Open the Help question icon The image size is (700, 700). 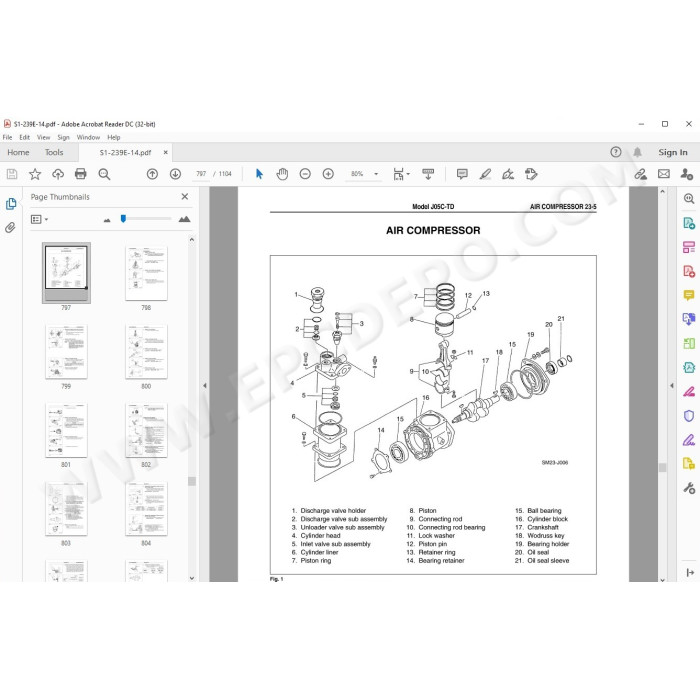pyautogui.click(x=616, y=152)
